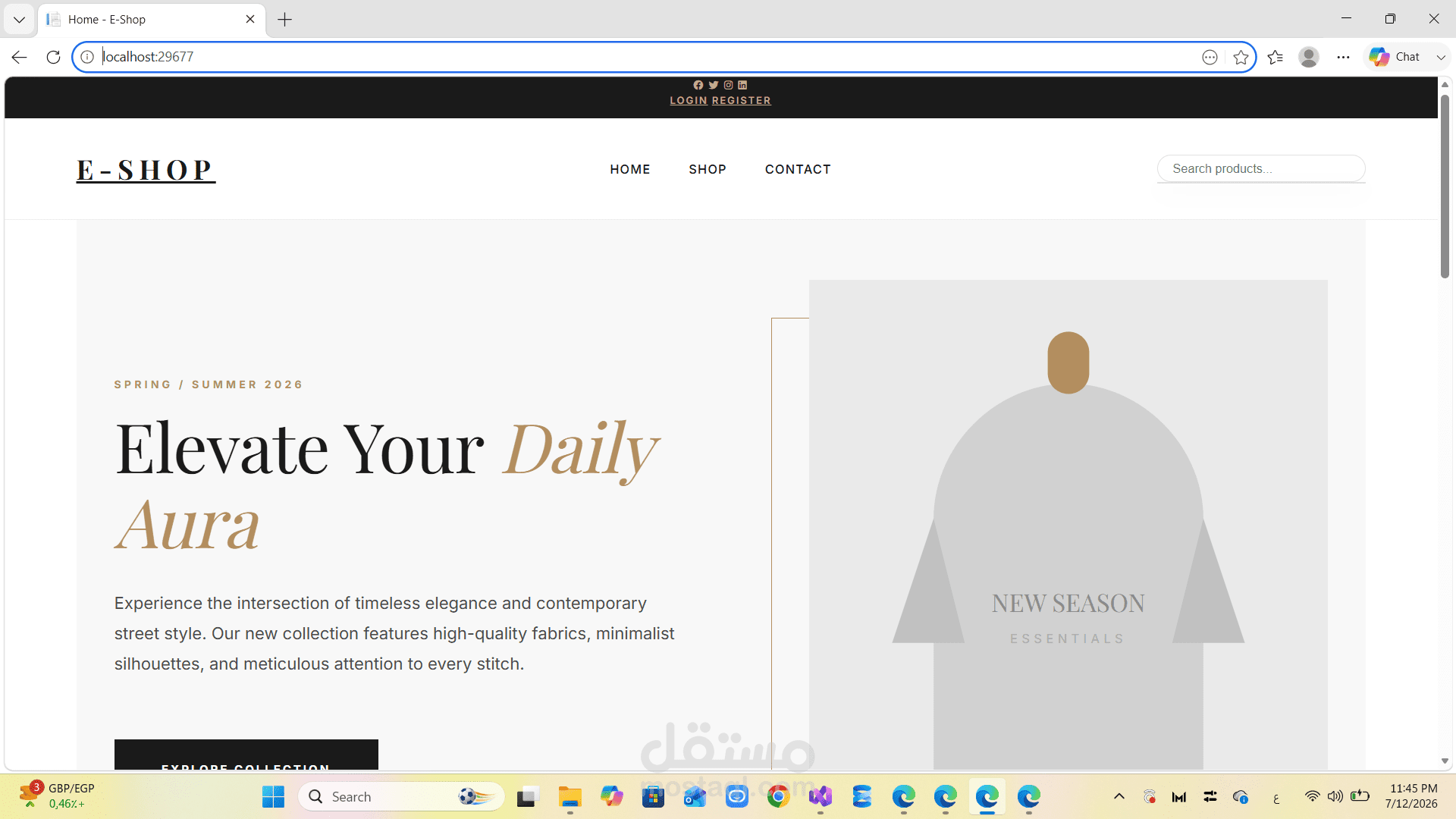Expand the Copilot Chat dropdown arrow
Image resolution: width=1456 pixels, height=819 pixels.
(x=1441, y=57)
